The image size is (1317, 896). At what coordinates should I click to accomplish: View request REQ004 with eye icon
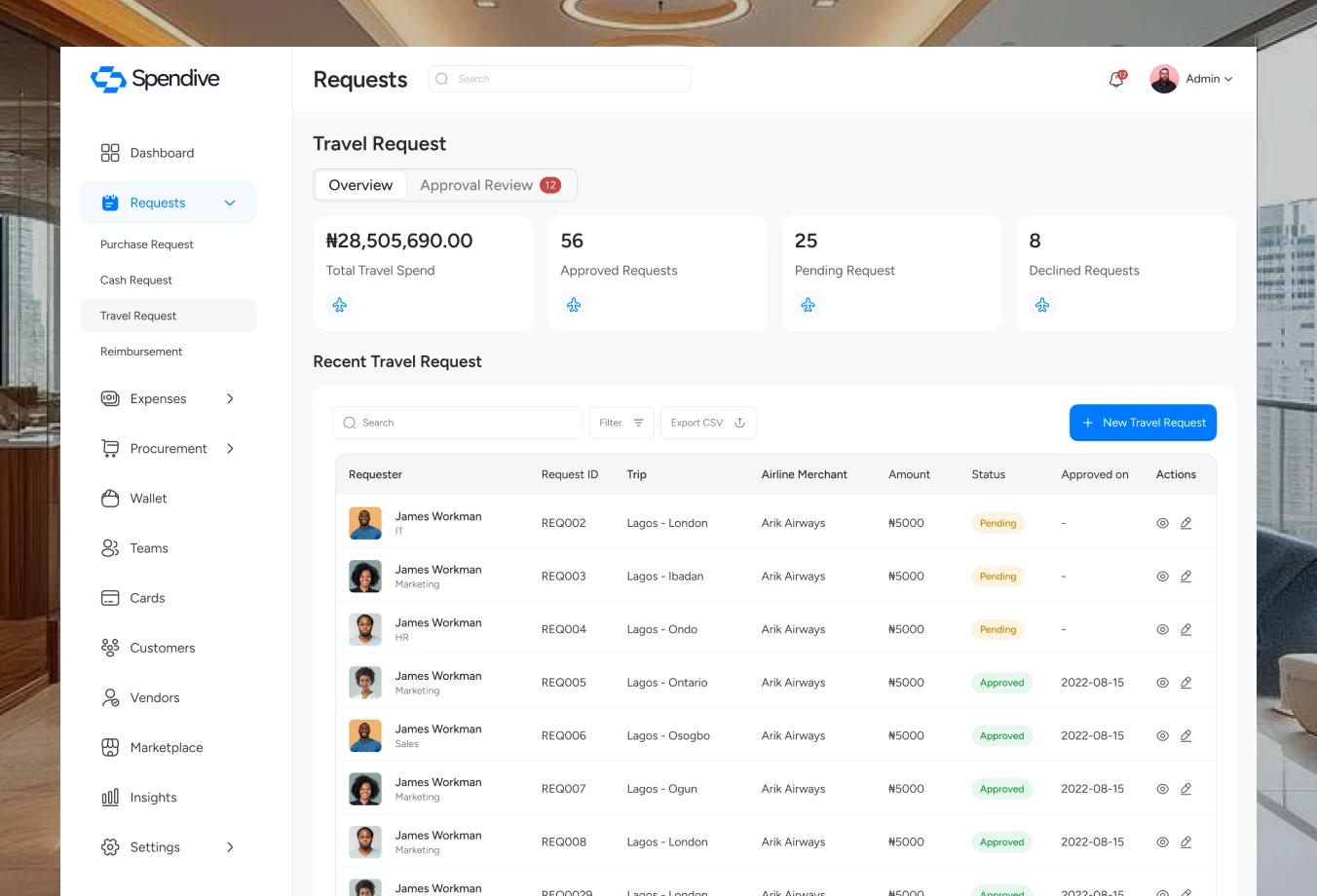click(x=1162, y=630)
